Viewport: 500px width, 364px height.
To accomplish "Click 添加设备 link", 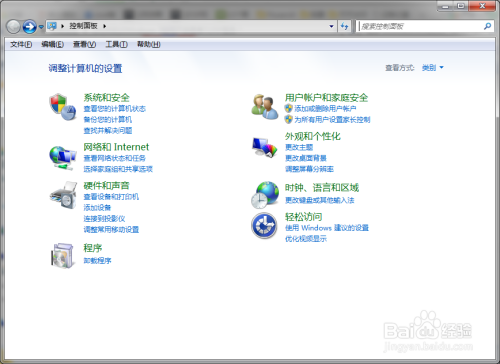I will tap(97, 208).
